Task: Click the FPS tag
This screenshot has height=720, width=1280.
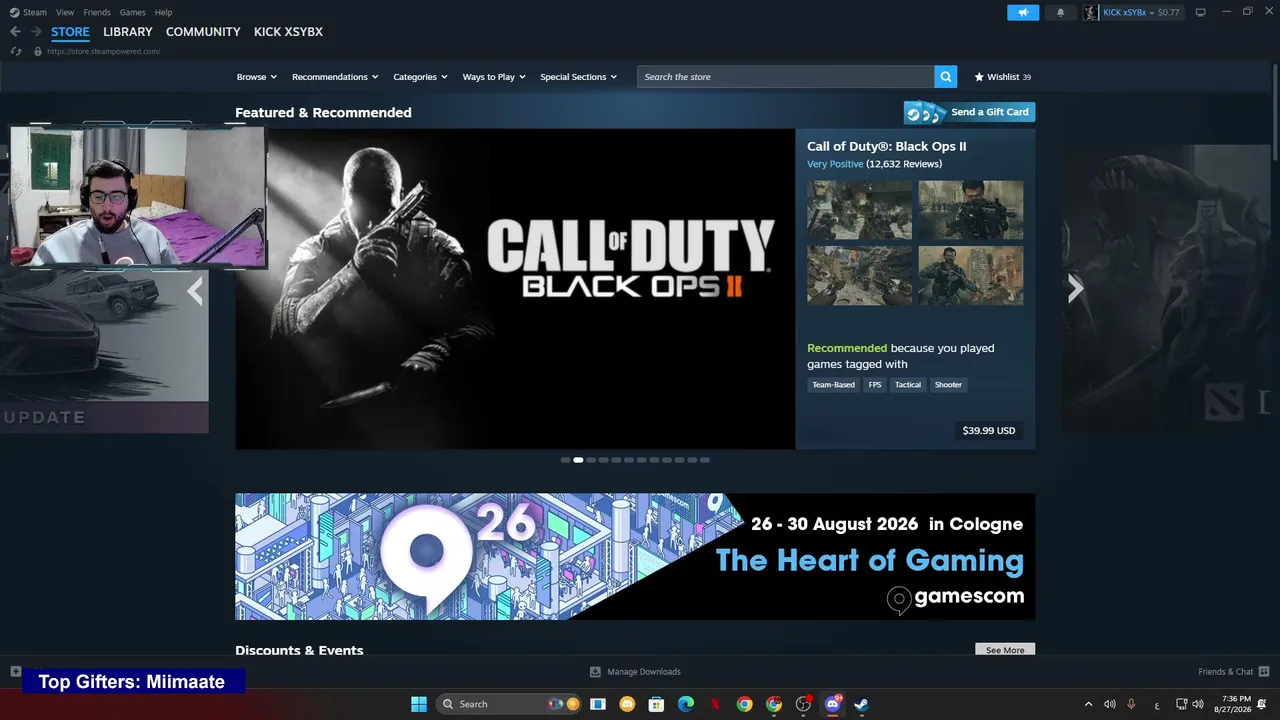Action: (x=875, y=385)
